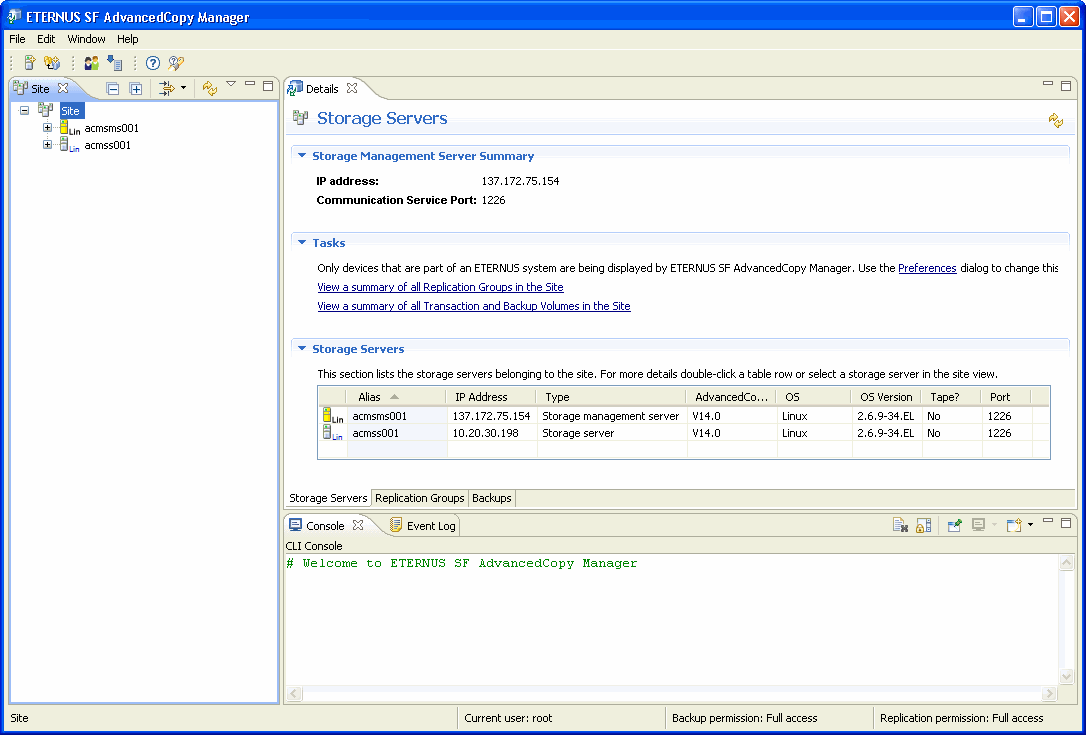Open Help via the question mark icon
This screenshot has height=735, width=1086.
tap(153, 63)
